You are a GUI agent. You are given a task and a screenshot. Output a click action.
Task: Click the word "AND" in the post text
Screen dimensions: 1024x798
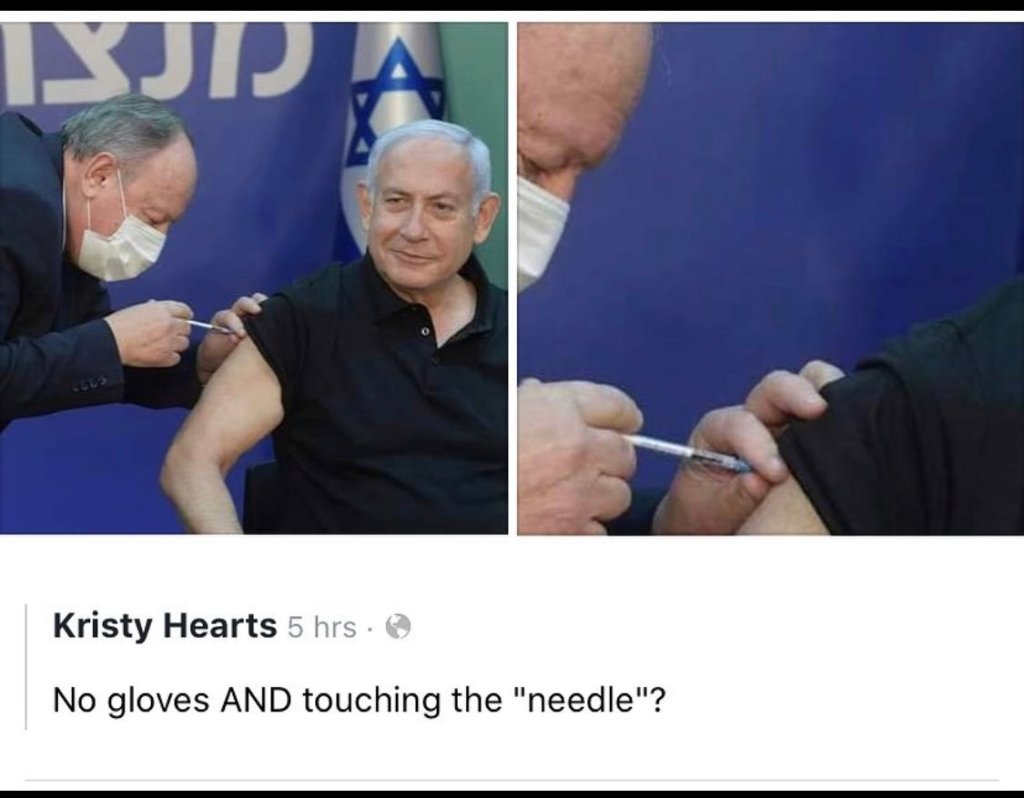pyautogui.click(x=256, y=701)
